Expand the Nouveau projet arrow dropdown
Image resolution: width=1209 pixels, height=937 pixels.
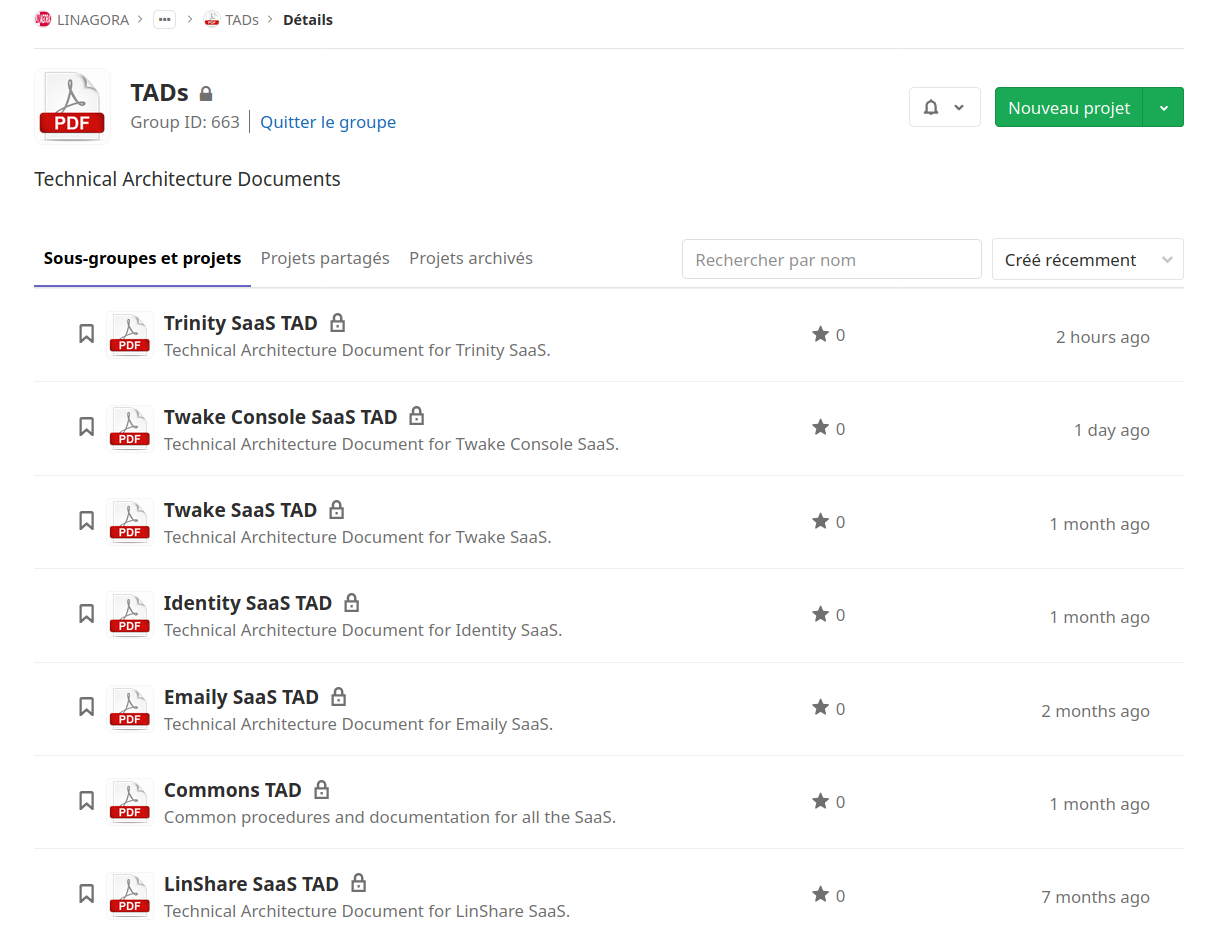click(1163, 107)
